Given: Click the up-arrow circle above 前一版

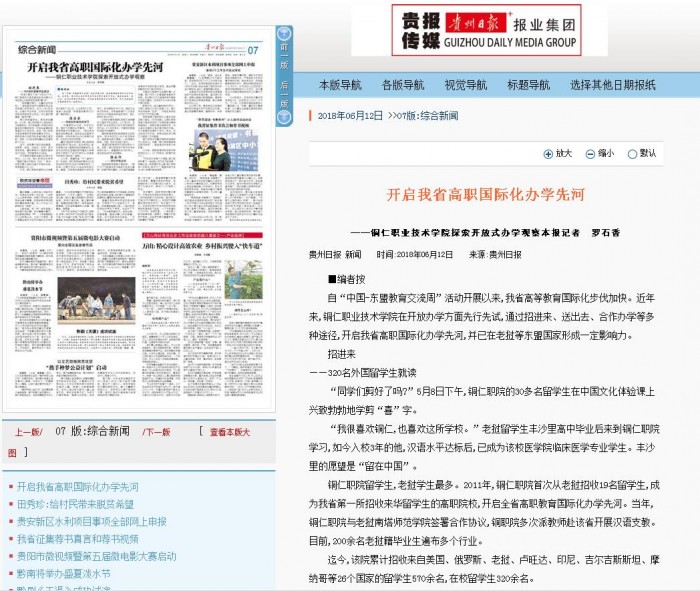Looking at the screenshot, I should 284,33.
